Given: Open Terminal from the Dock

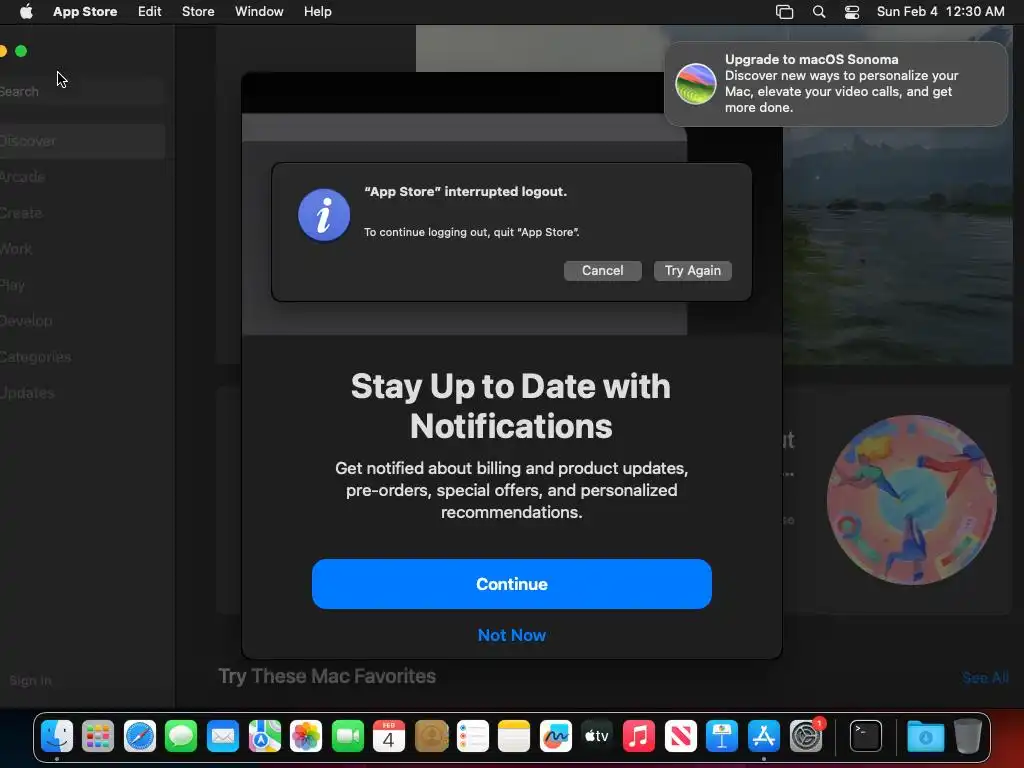Looking at the screenshot, I should click(x=866, y=737).
